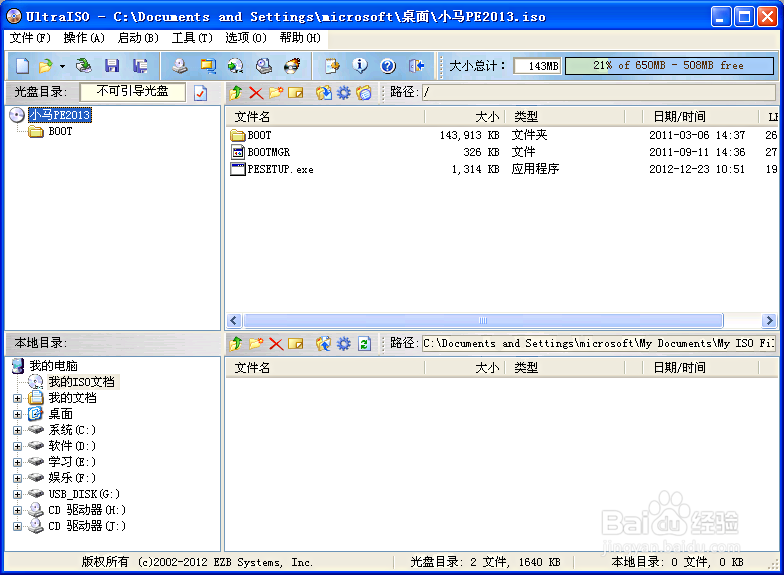The height and width of the screenshot is (575, 784).
Task: Open the 选项(O) menu
Action: tap(246, 38)
